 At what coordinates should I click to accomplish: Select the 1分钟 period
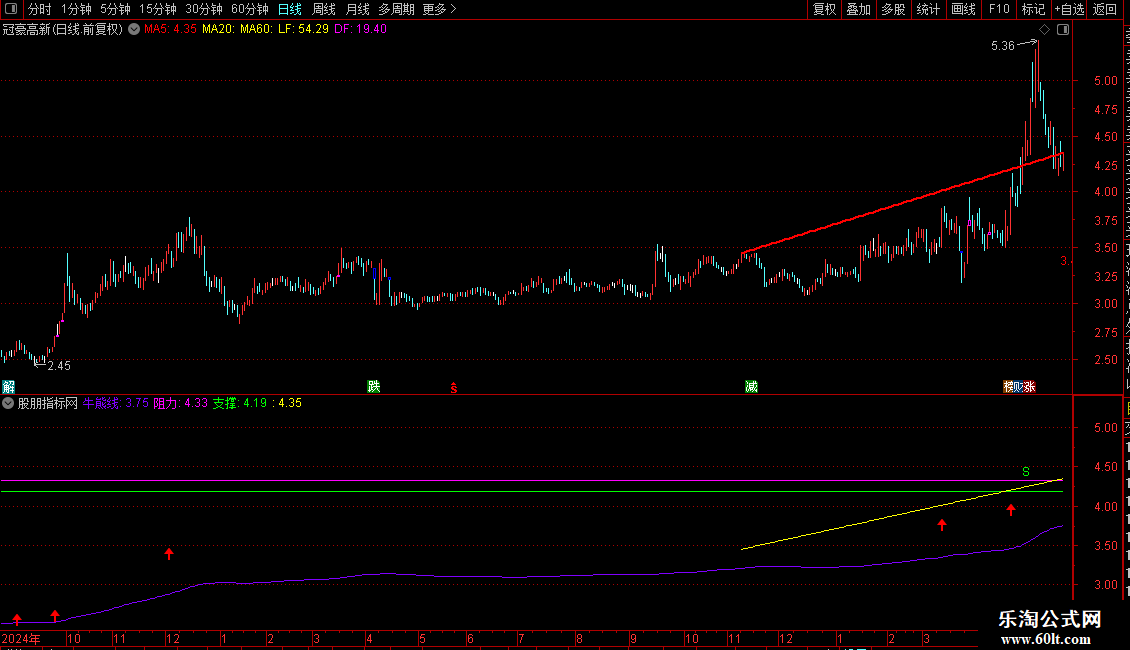76,9
